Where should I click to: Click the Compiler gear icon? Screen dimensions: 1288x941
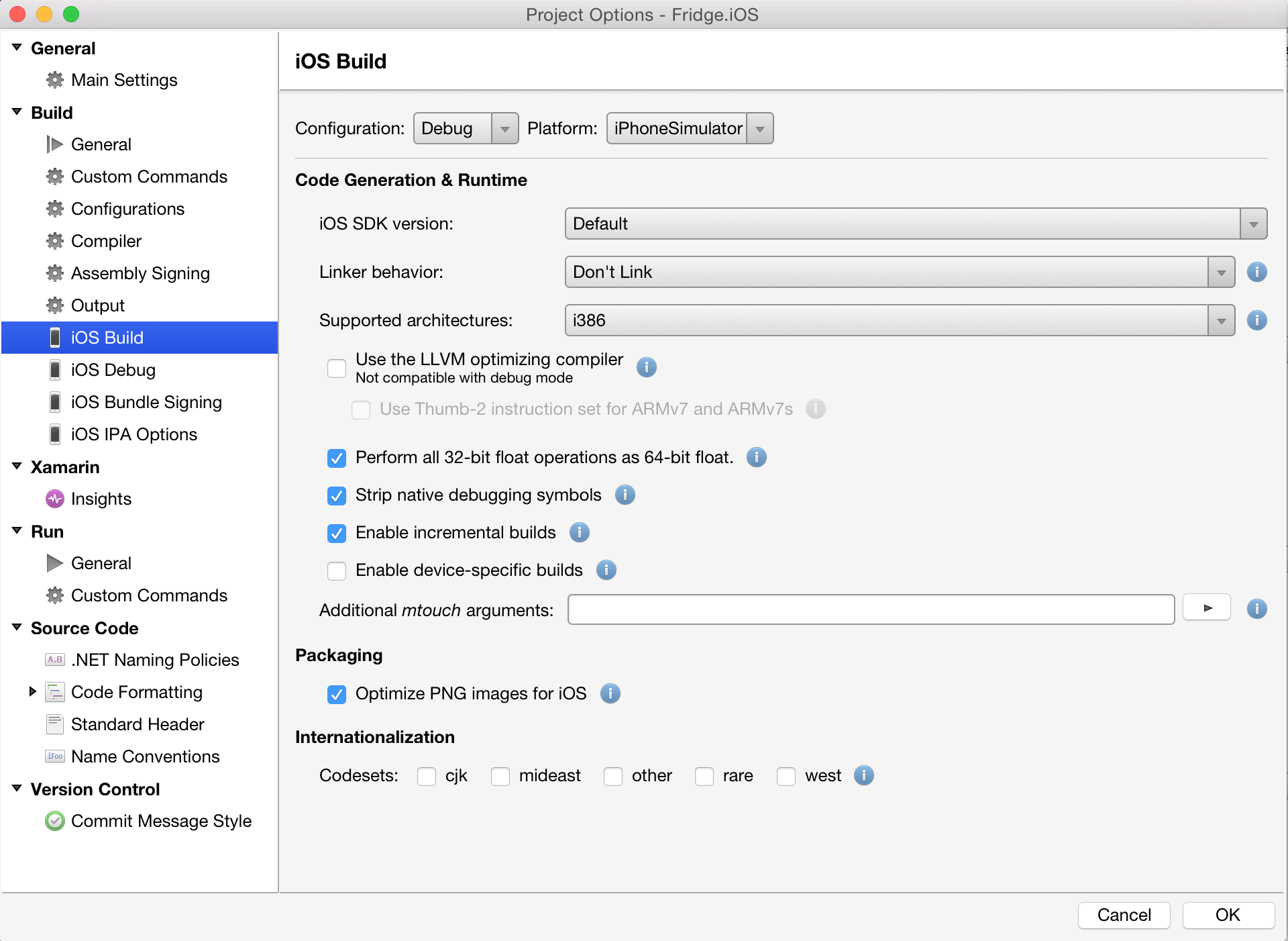[x=54, y=241]
